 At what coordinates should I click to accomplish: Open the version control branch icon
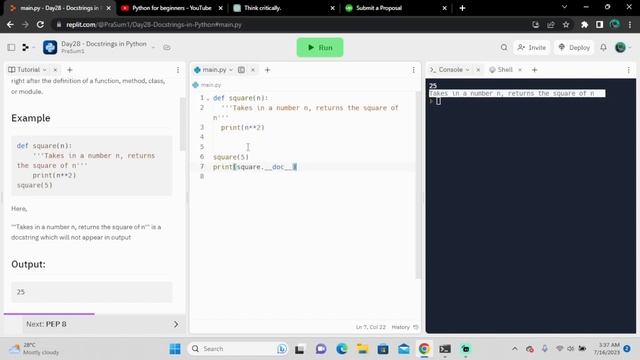point(25,47)
